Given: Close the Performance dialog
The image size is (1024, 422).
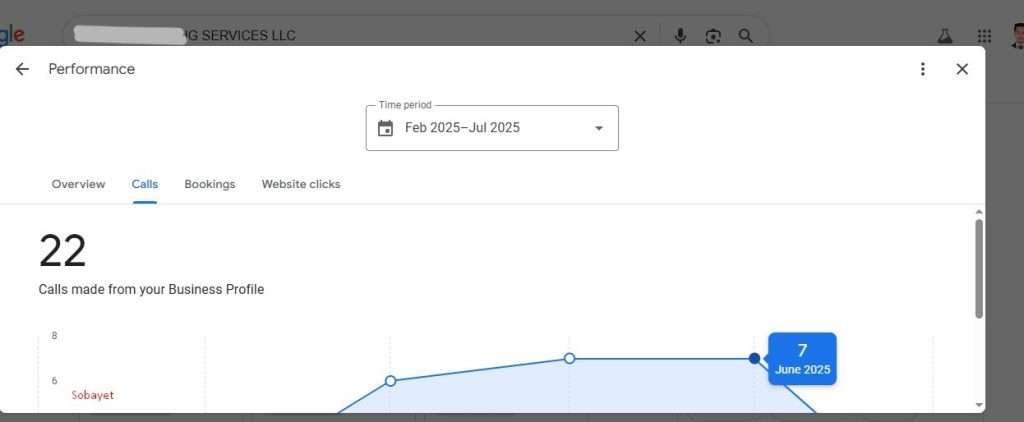Looking at the screenshot, I should (x=962, y=69).
